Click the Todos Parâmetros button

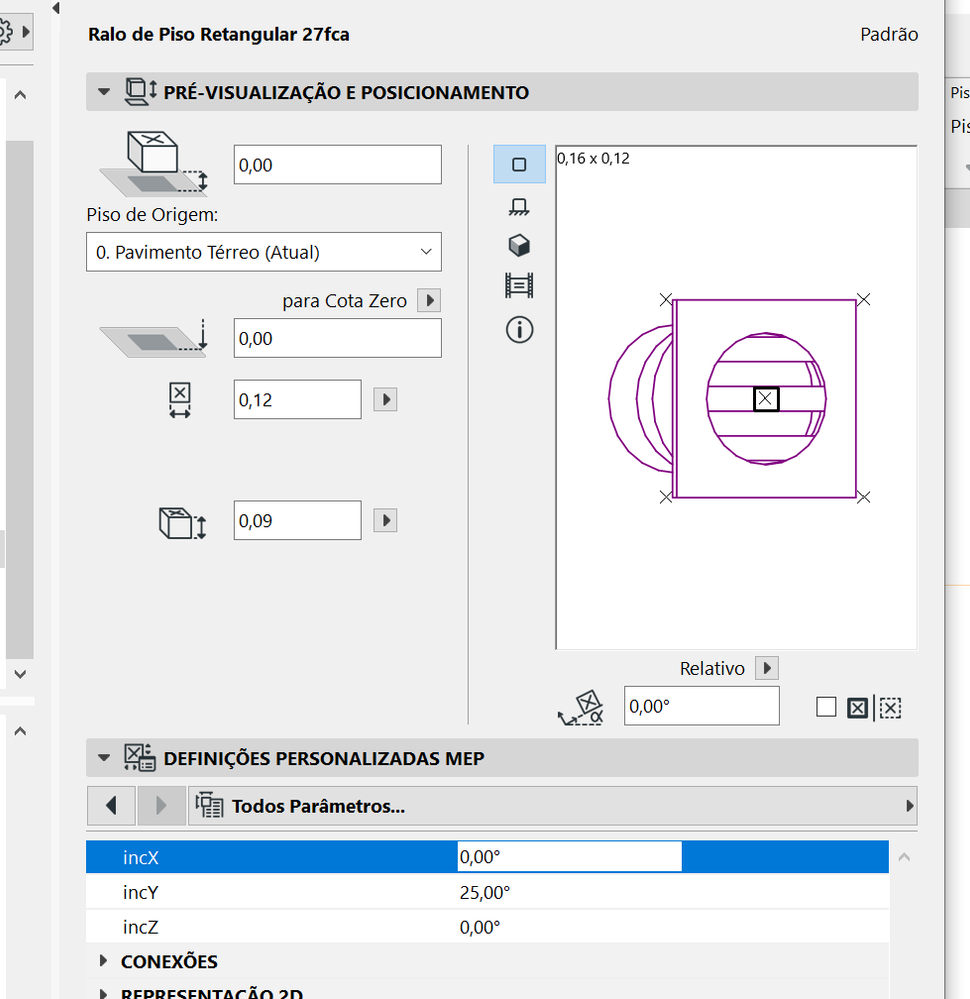point(553,805)
